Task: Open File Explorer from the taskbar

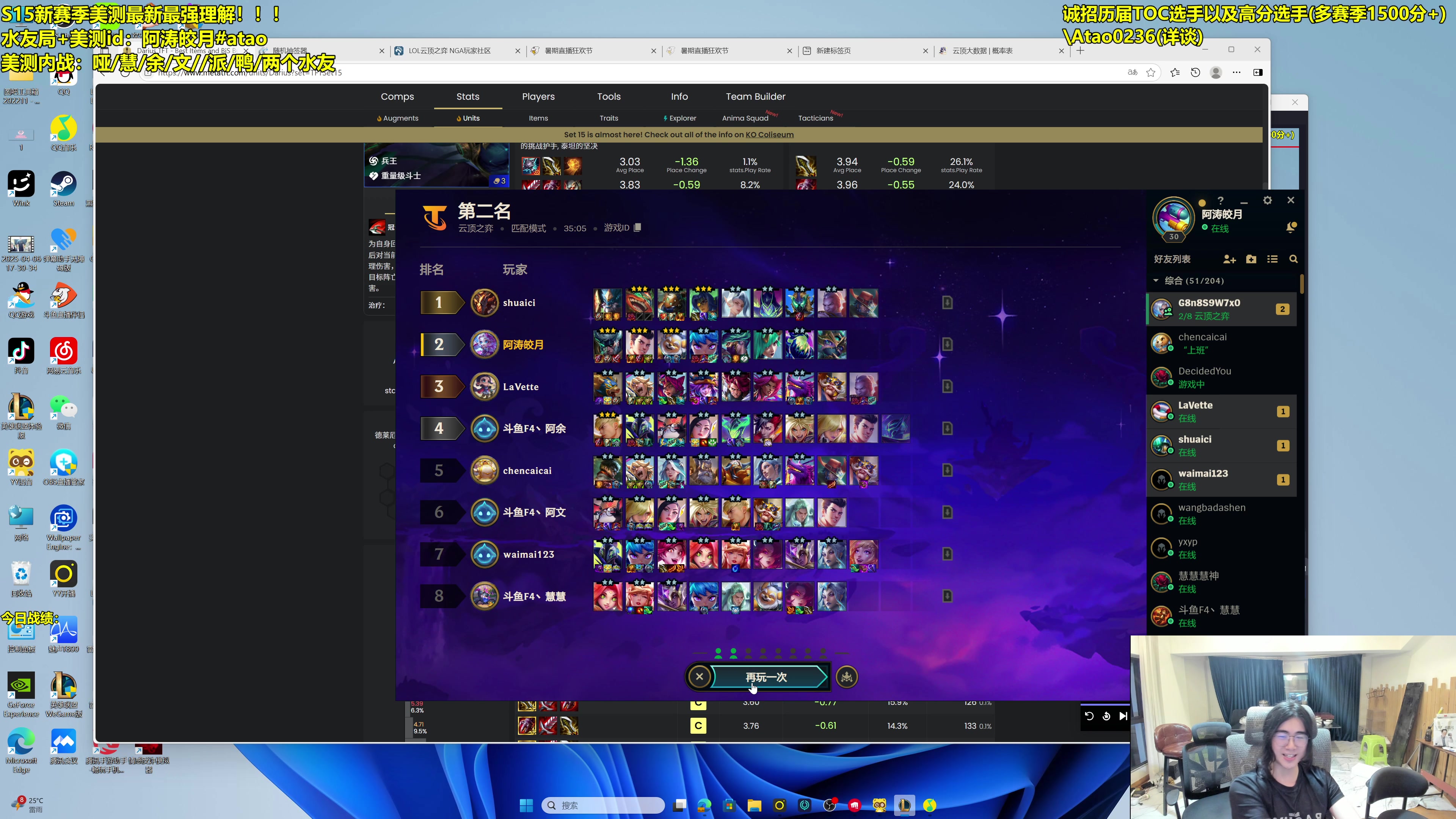Action: 754,805
